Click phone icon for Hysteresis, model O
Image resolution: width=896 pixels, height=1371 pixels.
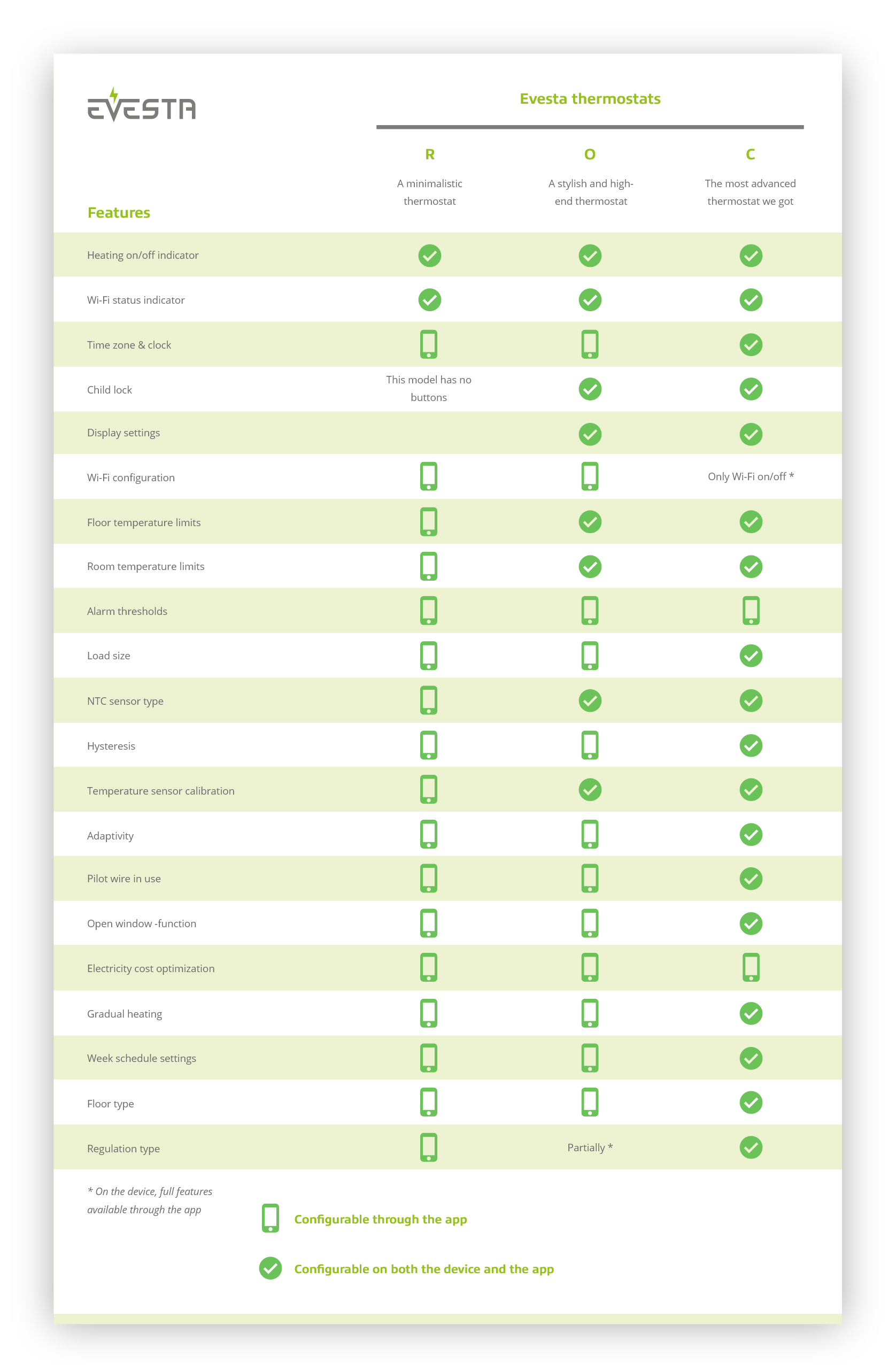pyautogui.click(x=590, y=745)
